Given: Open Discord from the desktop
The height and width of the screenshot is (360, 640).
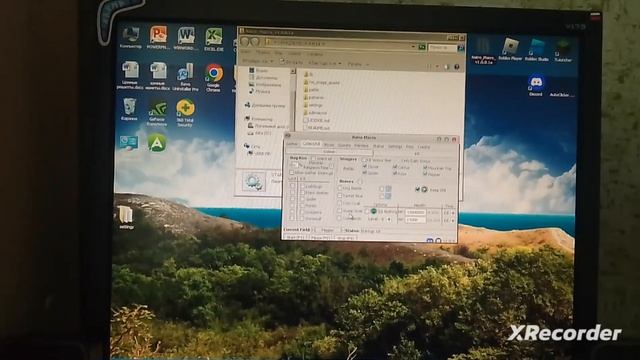Looking at the screenshot, I should click(536, 86).
